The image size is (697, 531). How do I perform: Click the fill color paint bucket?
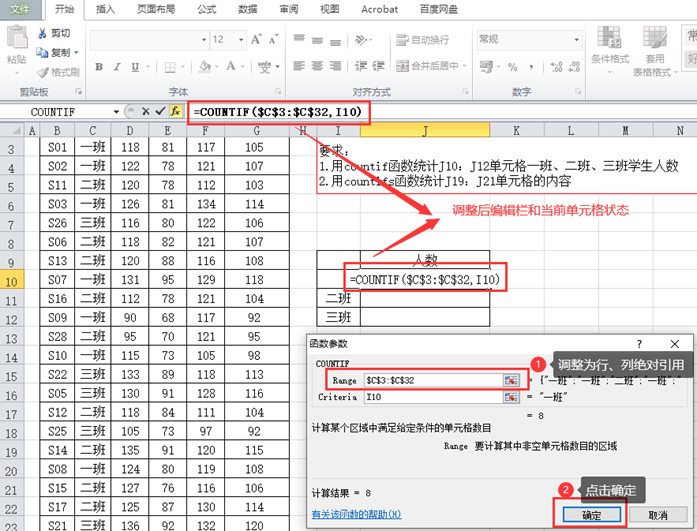pos(205,67)
